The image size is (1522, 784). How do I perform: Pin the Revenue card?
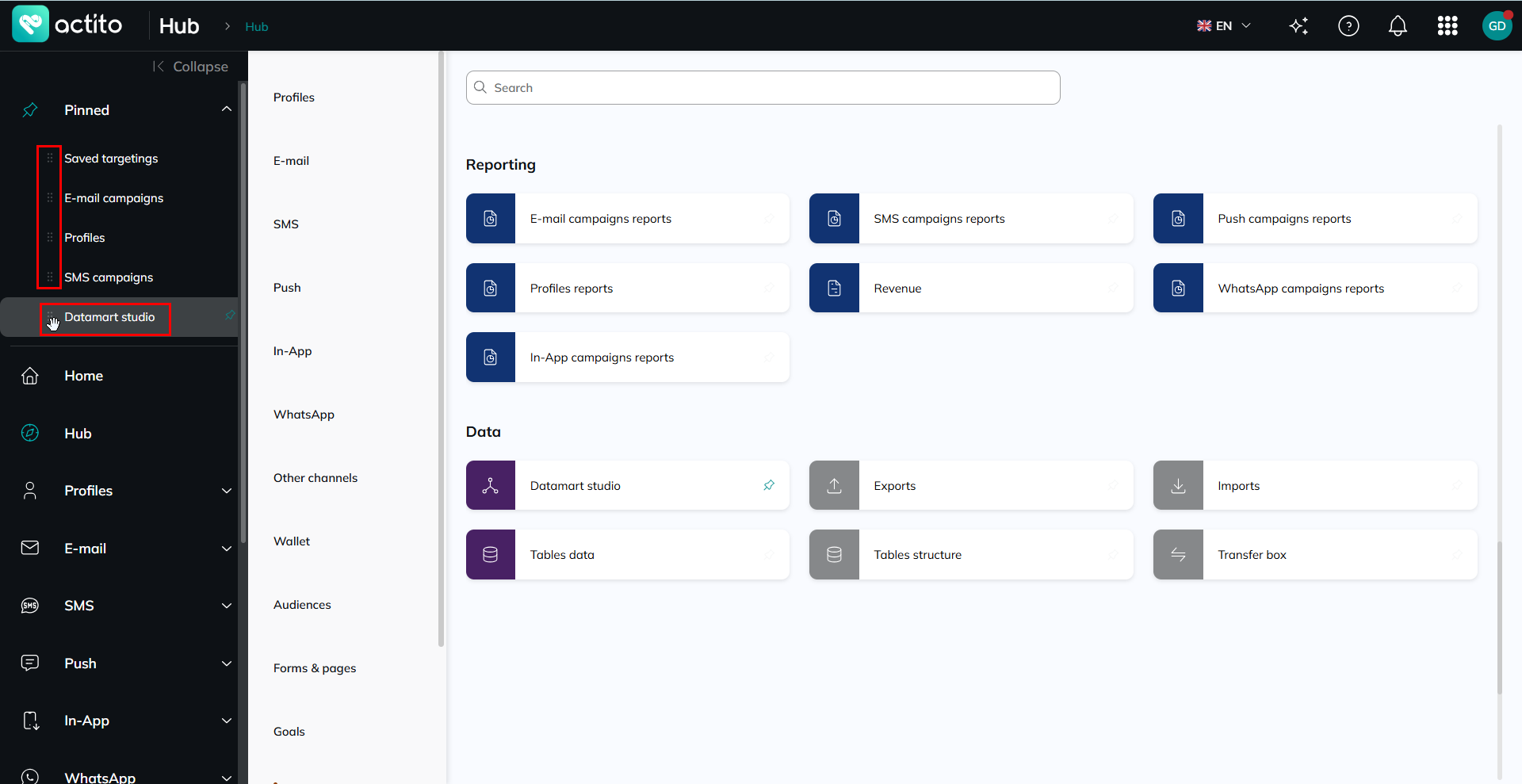[1113, 288]
